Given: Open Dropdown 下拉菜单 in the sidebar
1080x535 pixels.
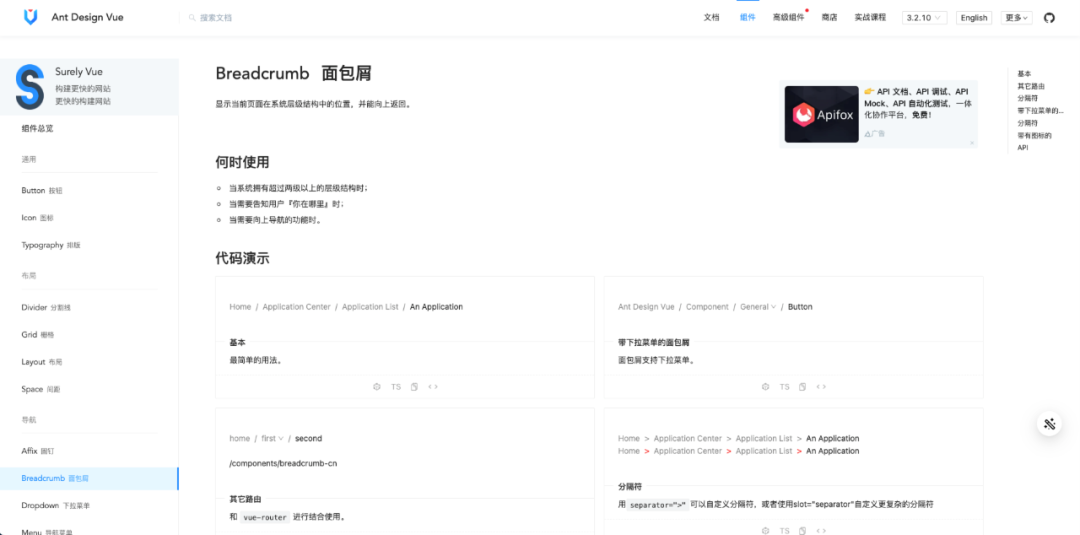Looking at the screenshot, I should click(x=89, y=505).
